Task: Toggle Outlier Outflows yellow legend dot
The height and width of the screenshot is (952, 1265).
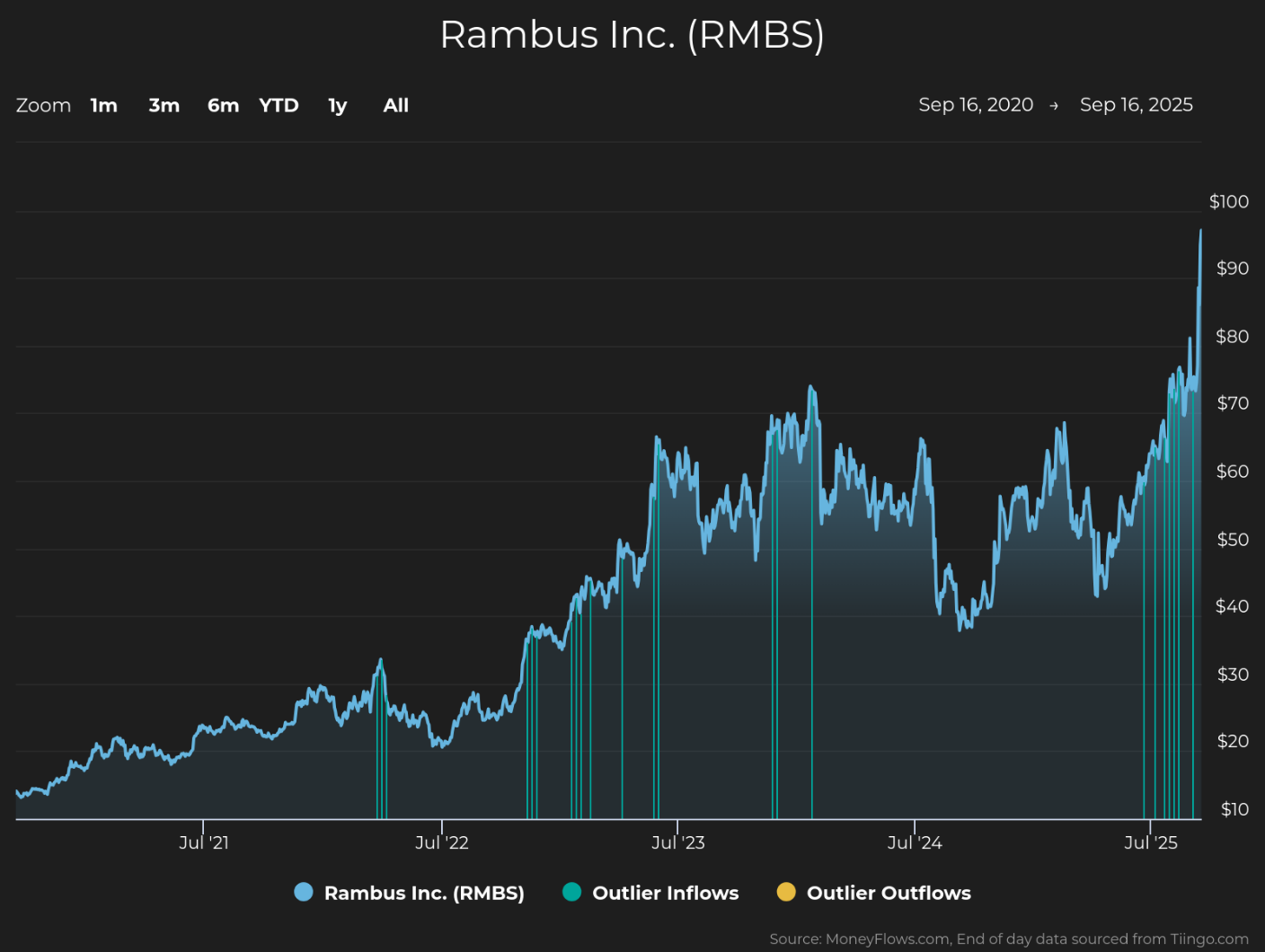Action: coord(786,892)
